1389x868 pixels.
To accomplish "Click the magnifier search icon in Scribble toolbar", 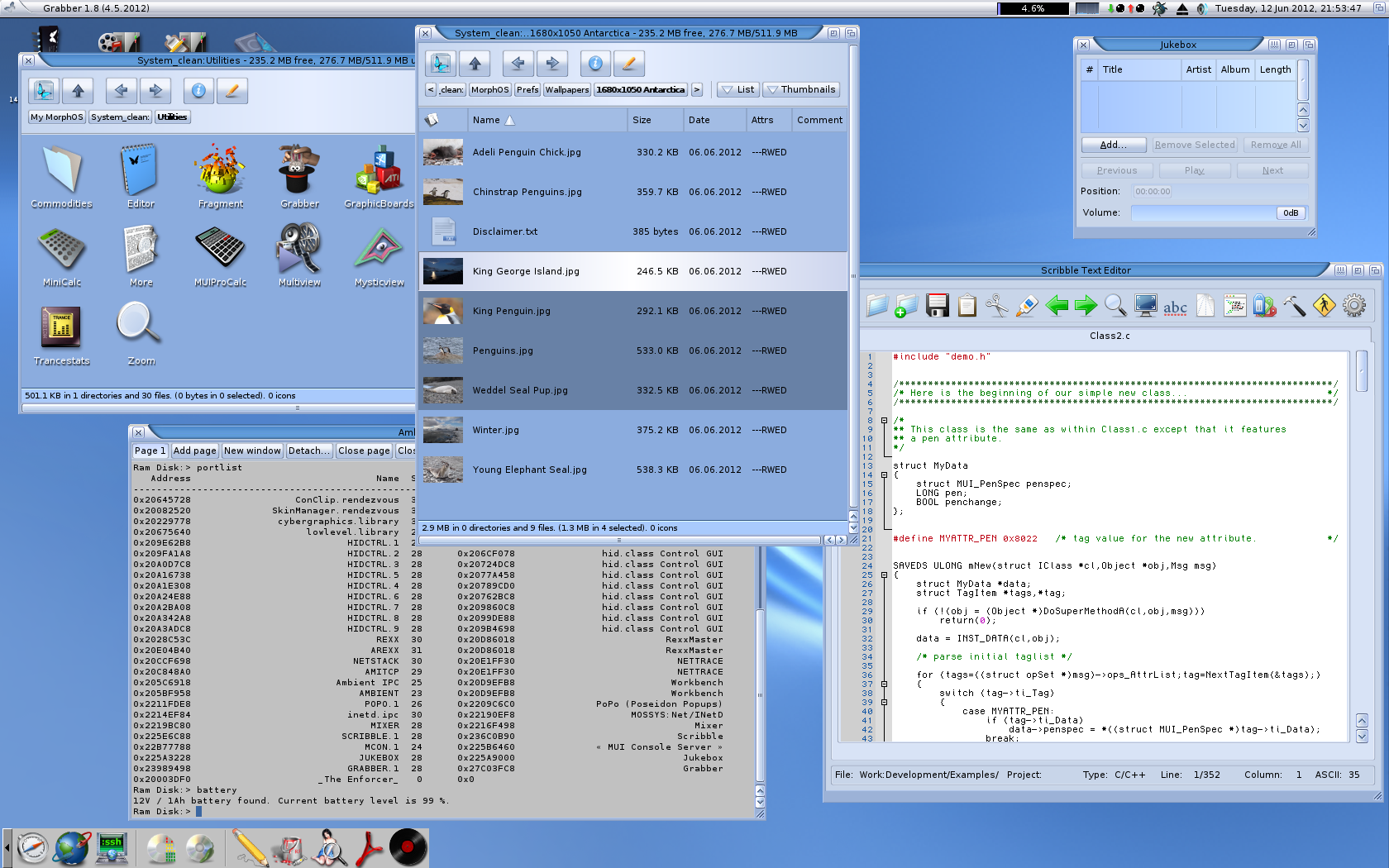I will coord(1116,306).
